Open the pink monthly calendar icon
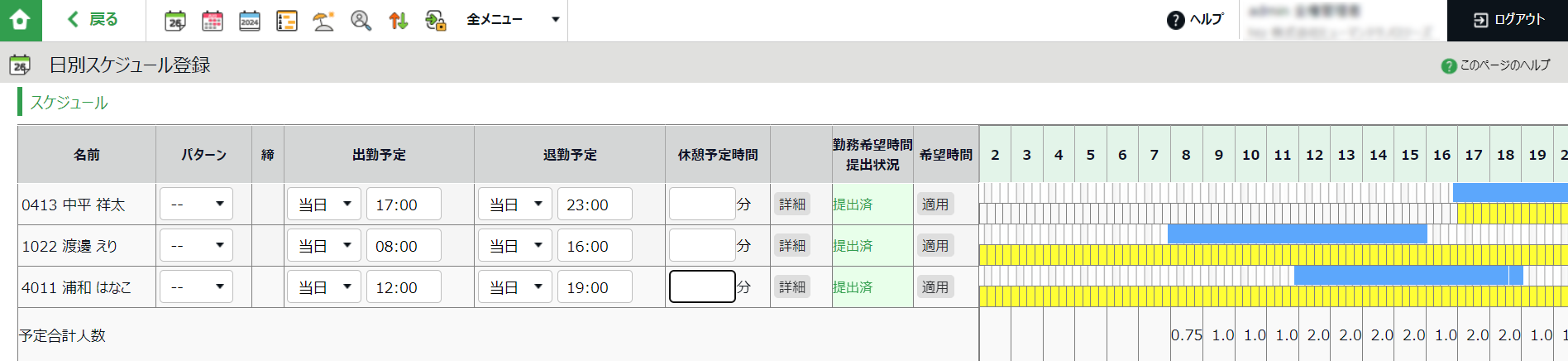The image size is (1568, 361). [x=213, y=21]
